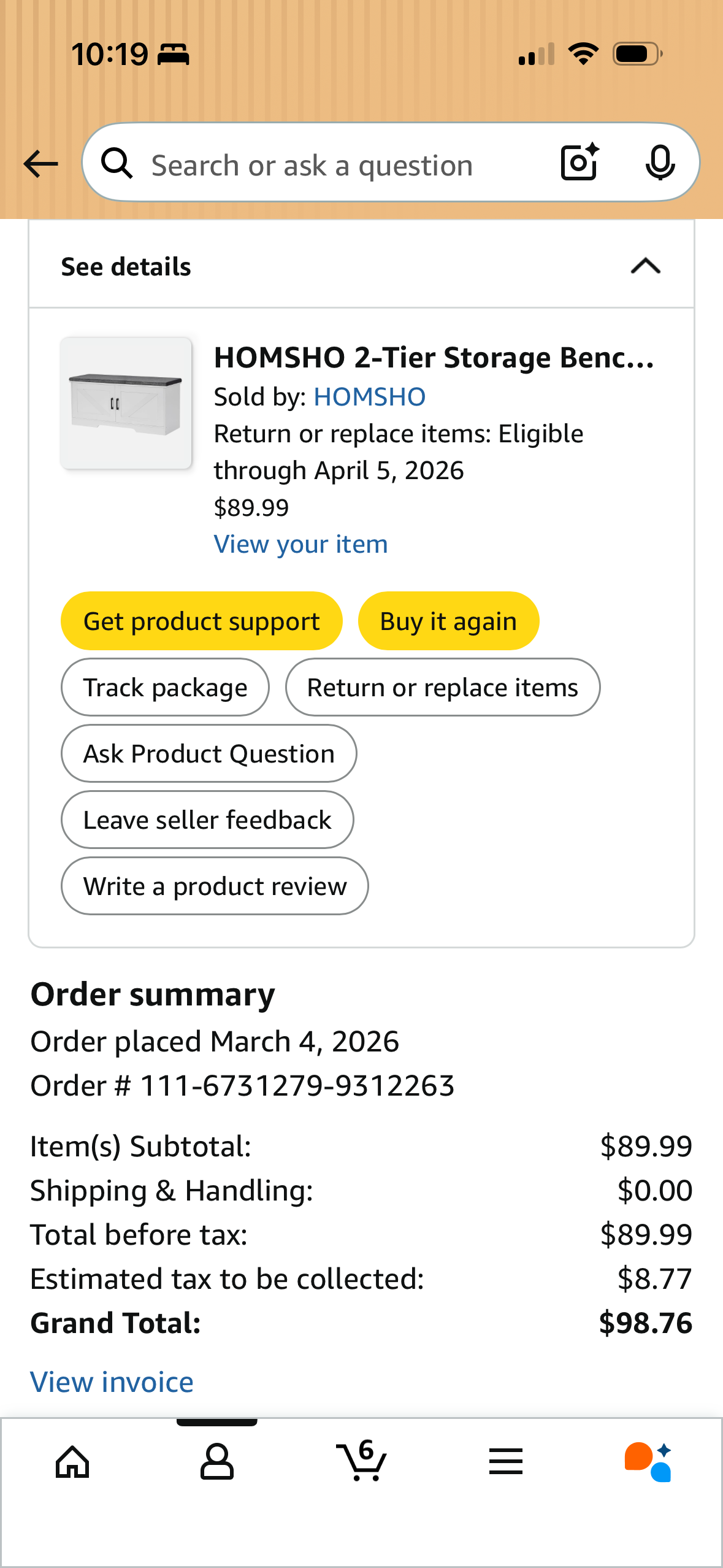The height and width of the screenshot is (1568, 723).
Task: Collapse the See details section
Action: 645,266
